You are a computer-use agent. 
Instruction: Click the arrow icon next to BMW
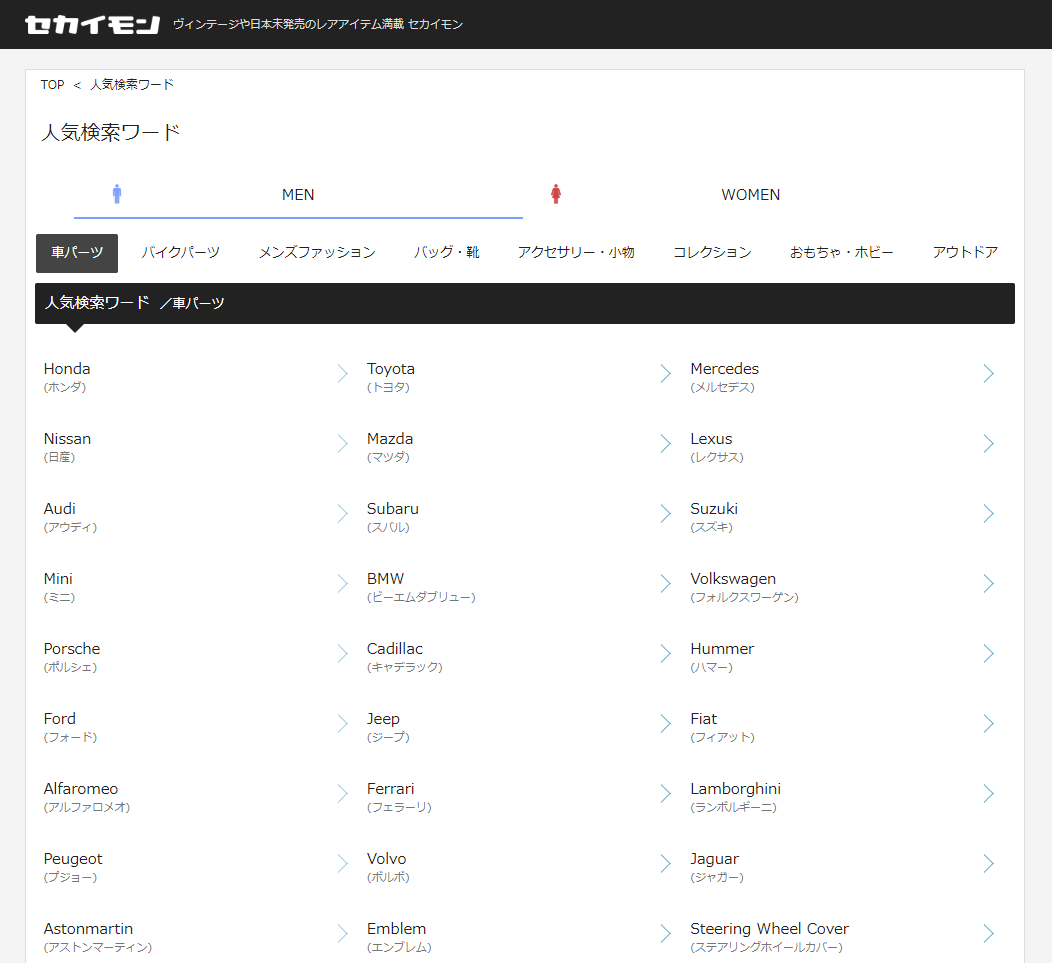[x=665, y=584]
